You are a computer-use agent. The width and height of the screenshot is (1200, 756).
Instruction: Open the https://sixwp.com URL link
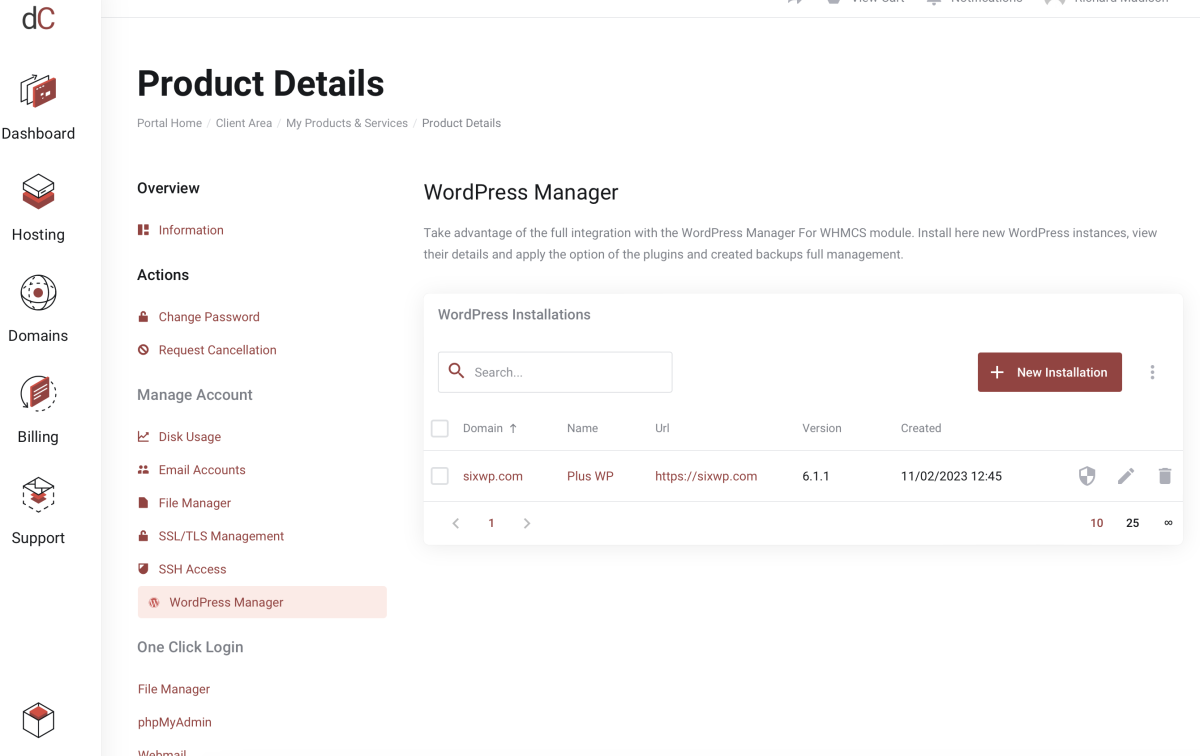(706, 476)
